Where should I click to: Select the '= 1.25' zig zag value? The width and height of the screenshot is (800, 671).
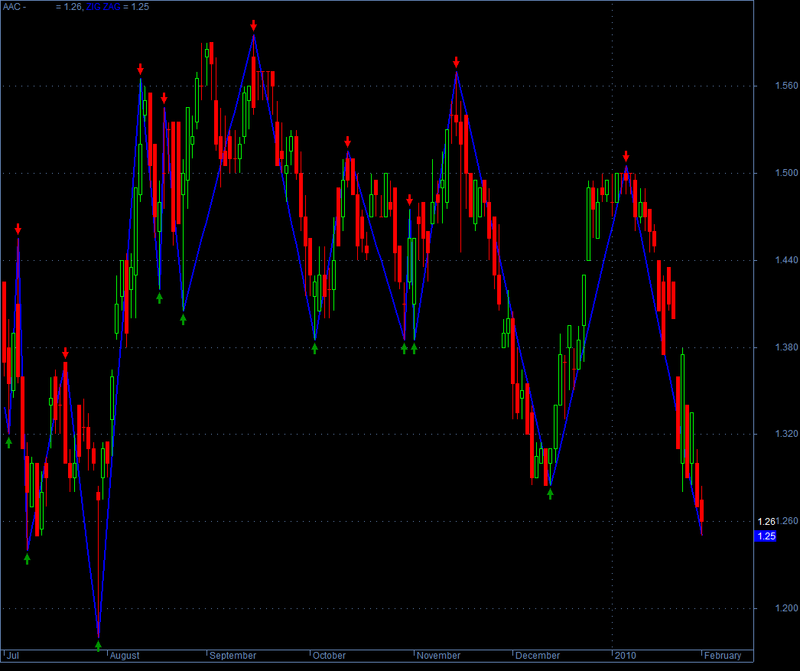tap(136, 7)
